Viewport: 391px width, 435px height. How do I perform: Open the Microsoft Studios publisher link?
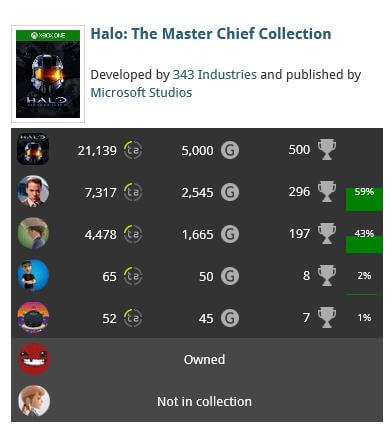(141, 93)
